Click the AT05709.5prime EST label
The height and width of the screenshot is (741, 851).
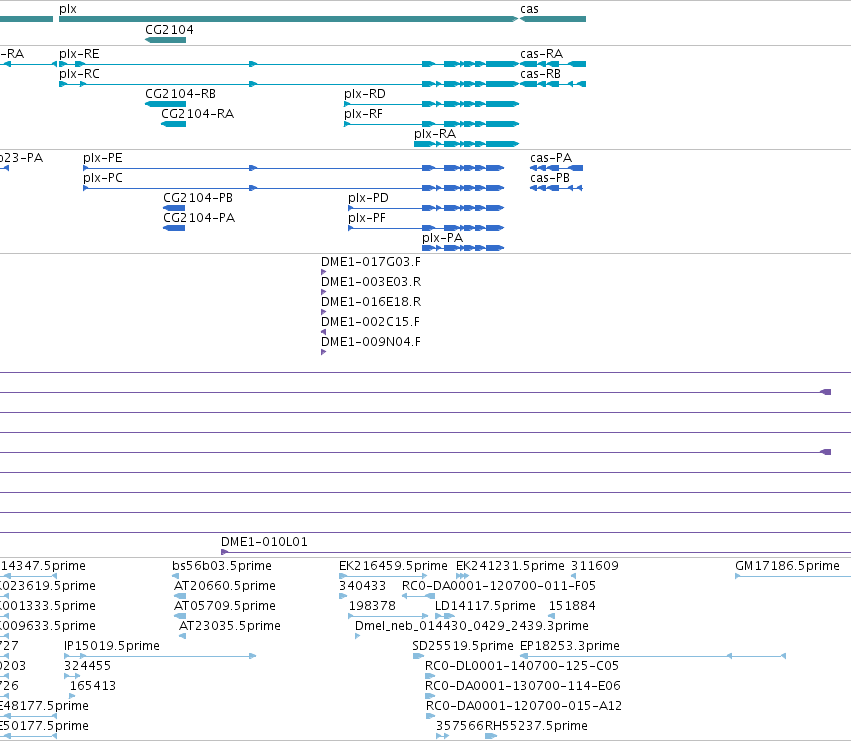click(x=225, y=606)
